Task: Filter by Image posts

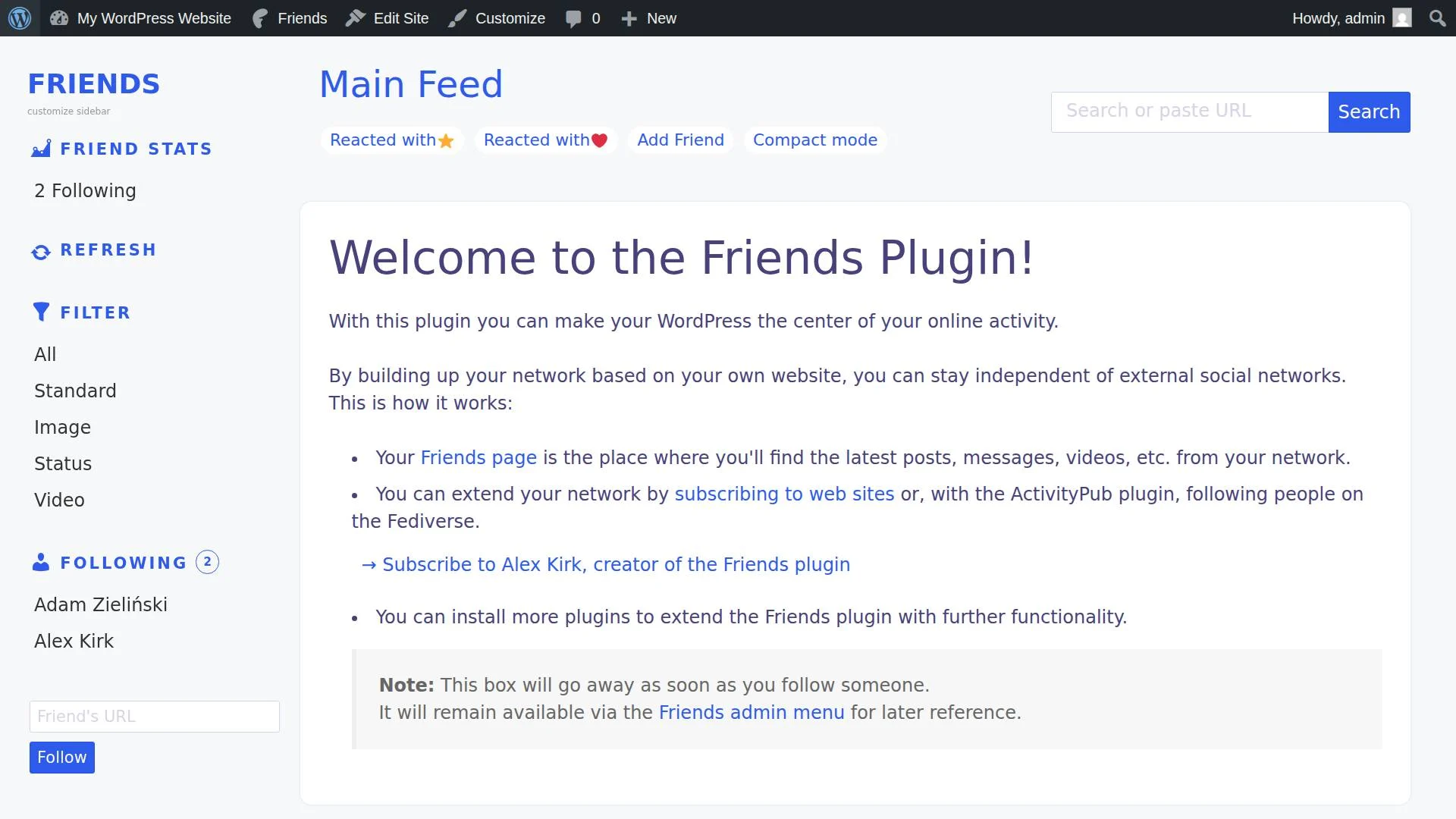Action: click(62, 428)
